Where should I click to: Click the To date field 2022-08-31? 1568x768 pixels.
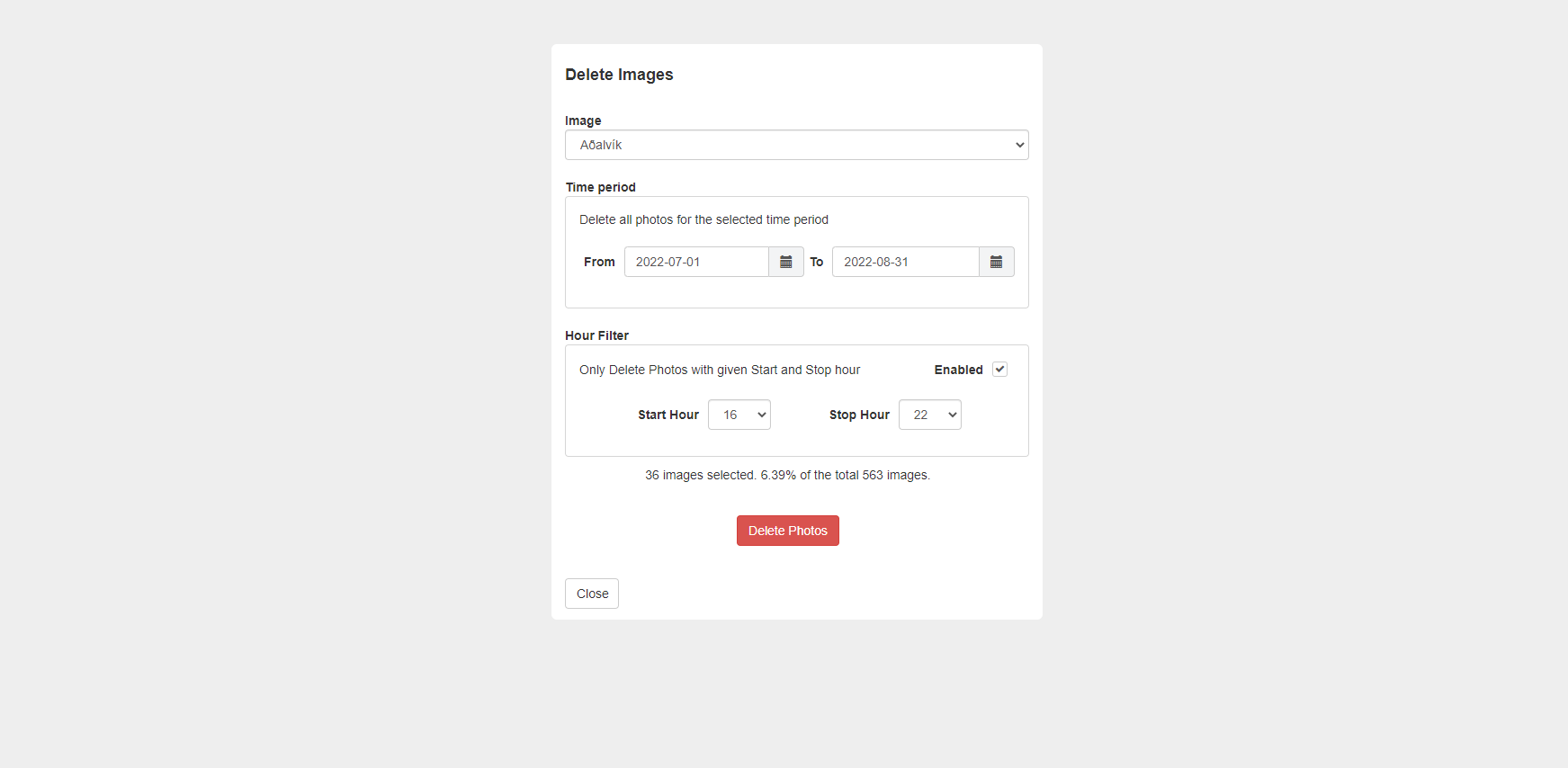[906, 262]
